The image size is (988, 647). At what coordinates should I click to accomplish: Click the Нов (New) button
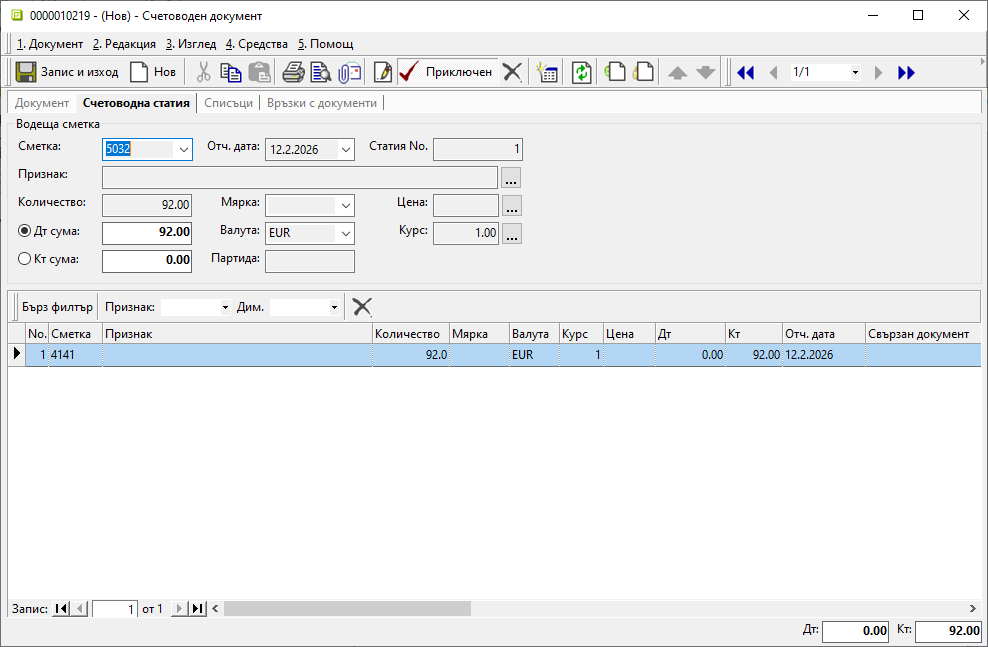point(153,72)
